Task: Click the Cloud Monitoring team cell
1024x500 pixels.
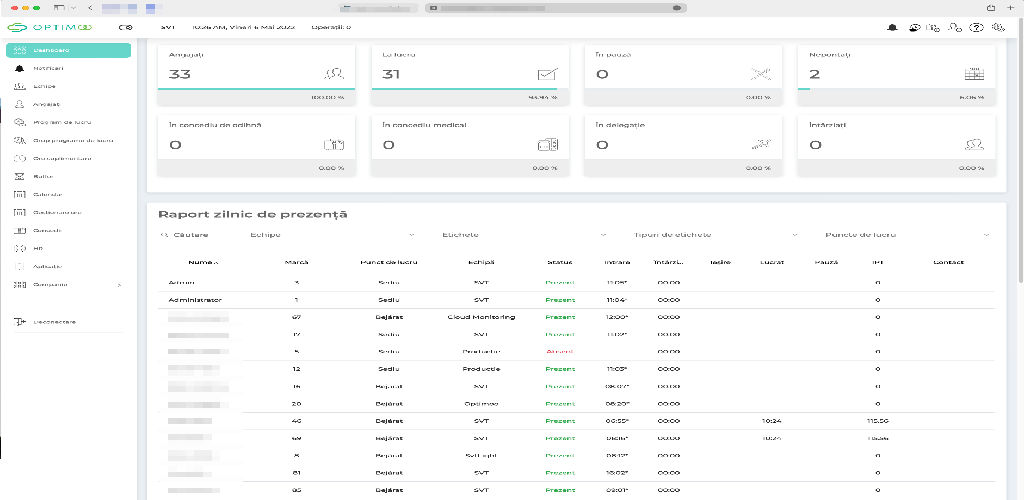Action: 481,317
